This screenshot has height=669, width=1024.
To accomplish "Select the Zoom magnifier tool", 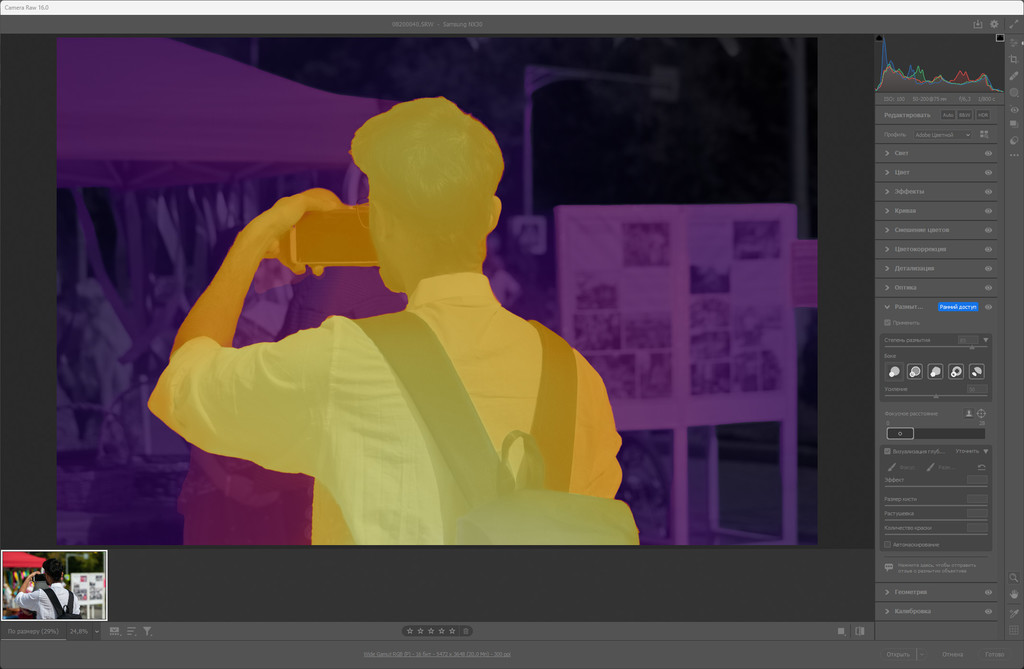I will pyautogui.click(x=1014, y=577).
